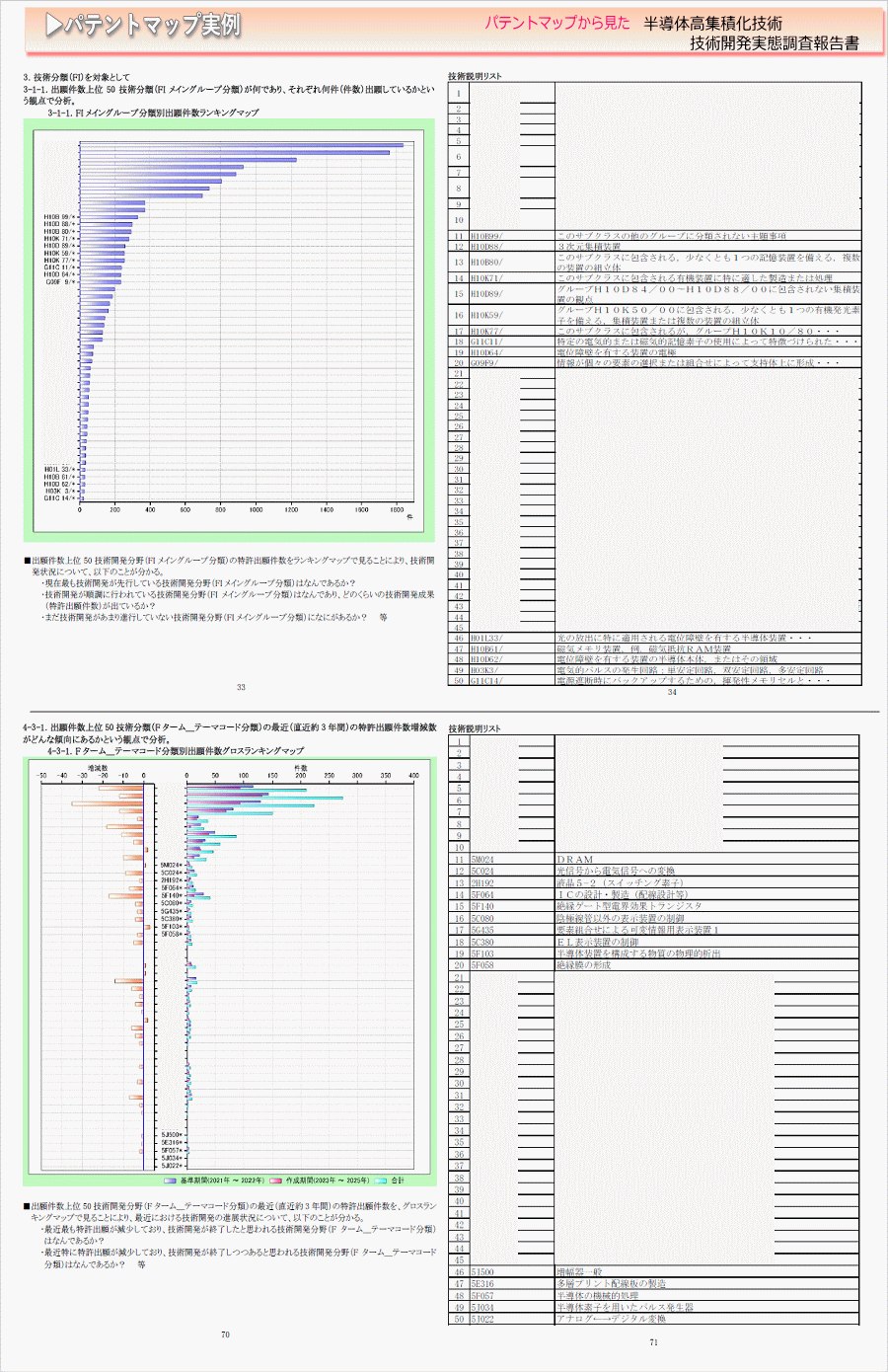Screen dimensions: 888x1372
Task: Click the パテントマップ実例 header title
Action: (153, 26)
